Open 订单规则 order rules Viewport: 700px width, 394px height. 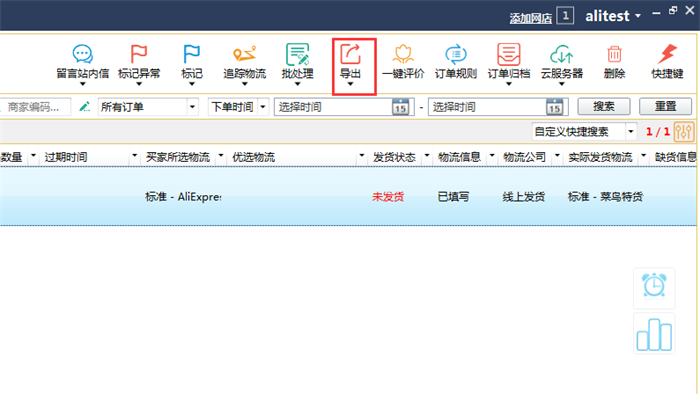click(x=456, y=54)
